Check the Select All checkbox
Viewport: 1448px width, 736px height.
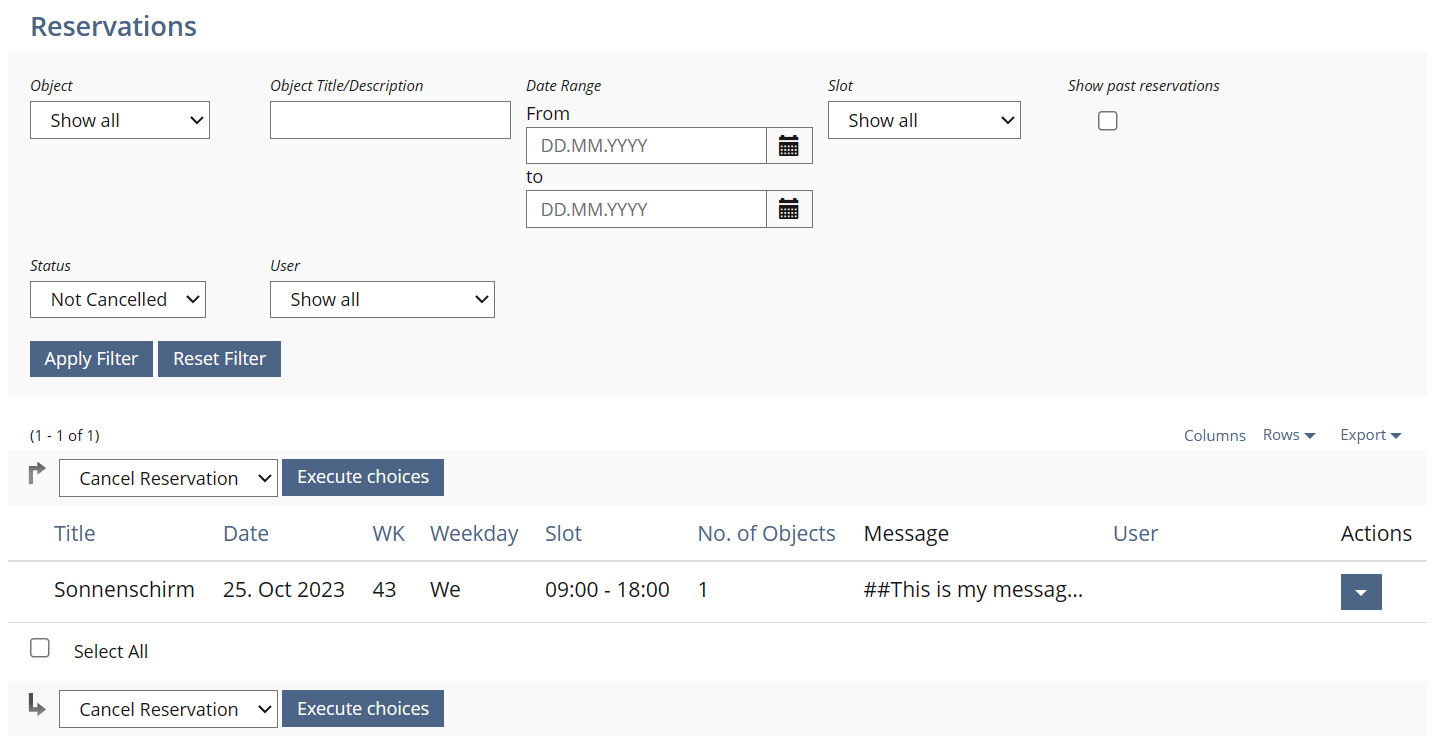[x=40, y=648]
